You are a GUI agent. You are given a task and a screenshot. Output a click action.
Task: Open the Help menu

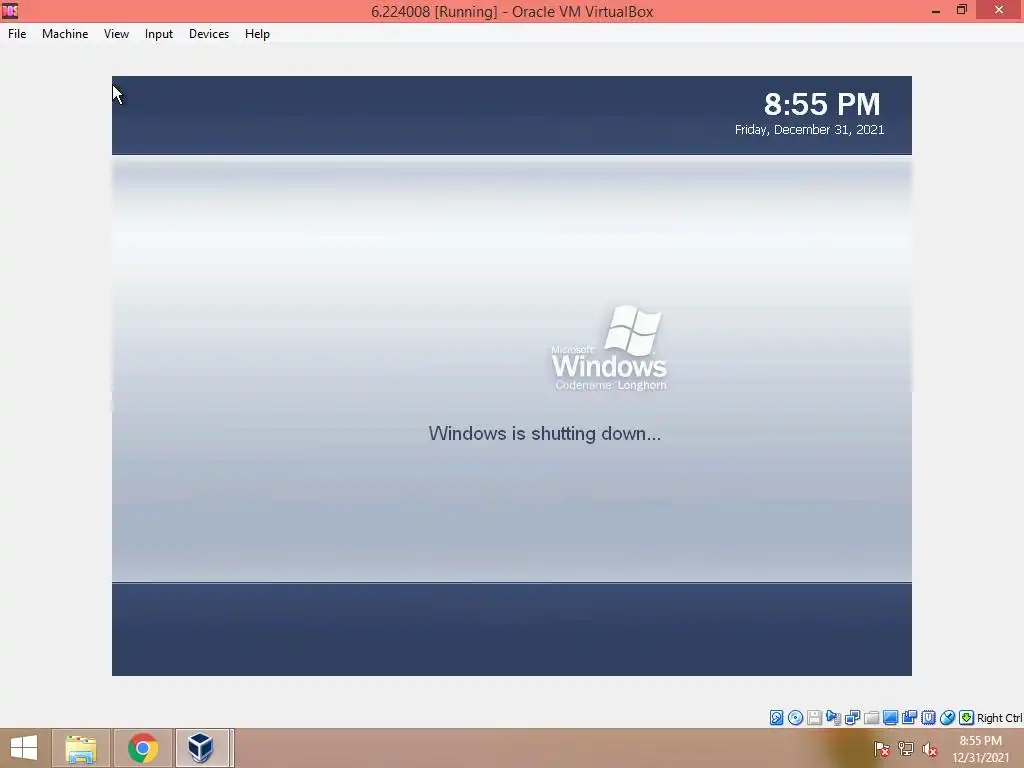coord(257,34)
